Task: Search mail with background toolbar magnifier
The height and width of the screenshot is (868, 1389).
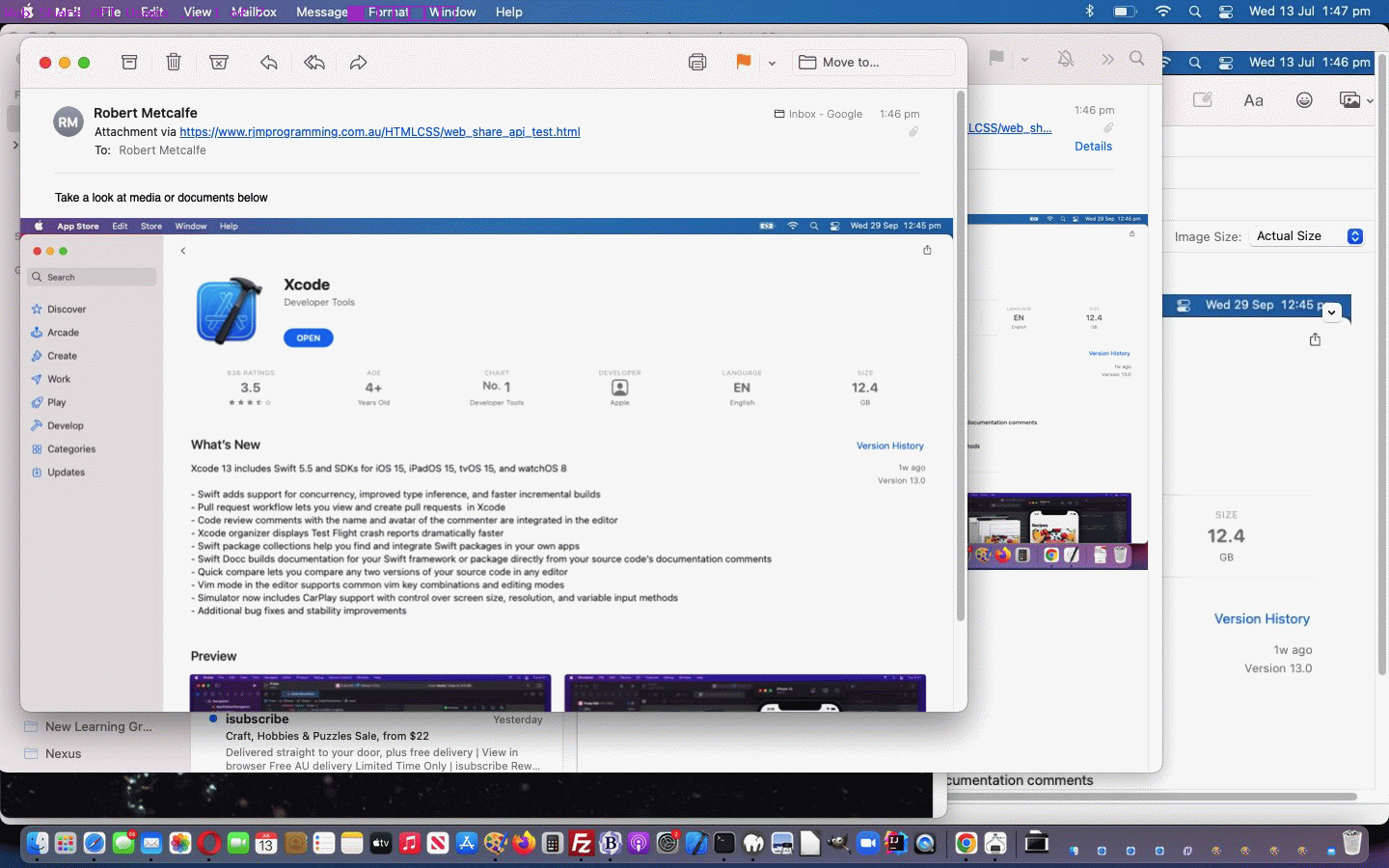Action: click(x=1137, y=58)
